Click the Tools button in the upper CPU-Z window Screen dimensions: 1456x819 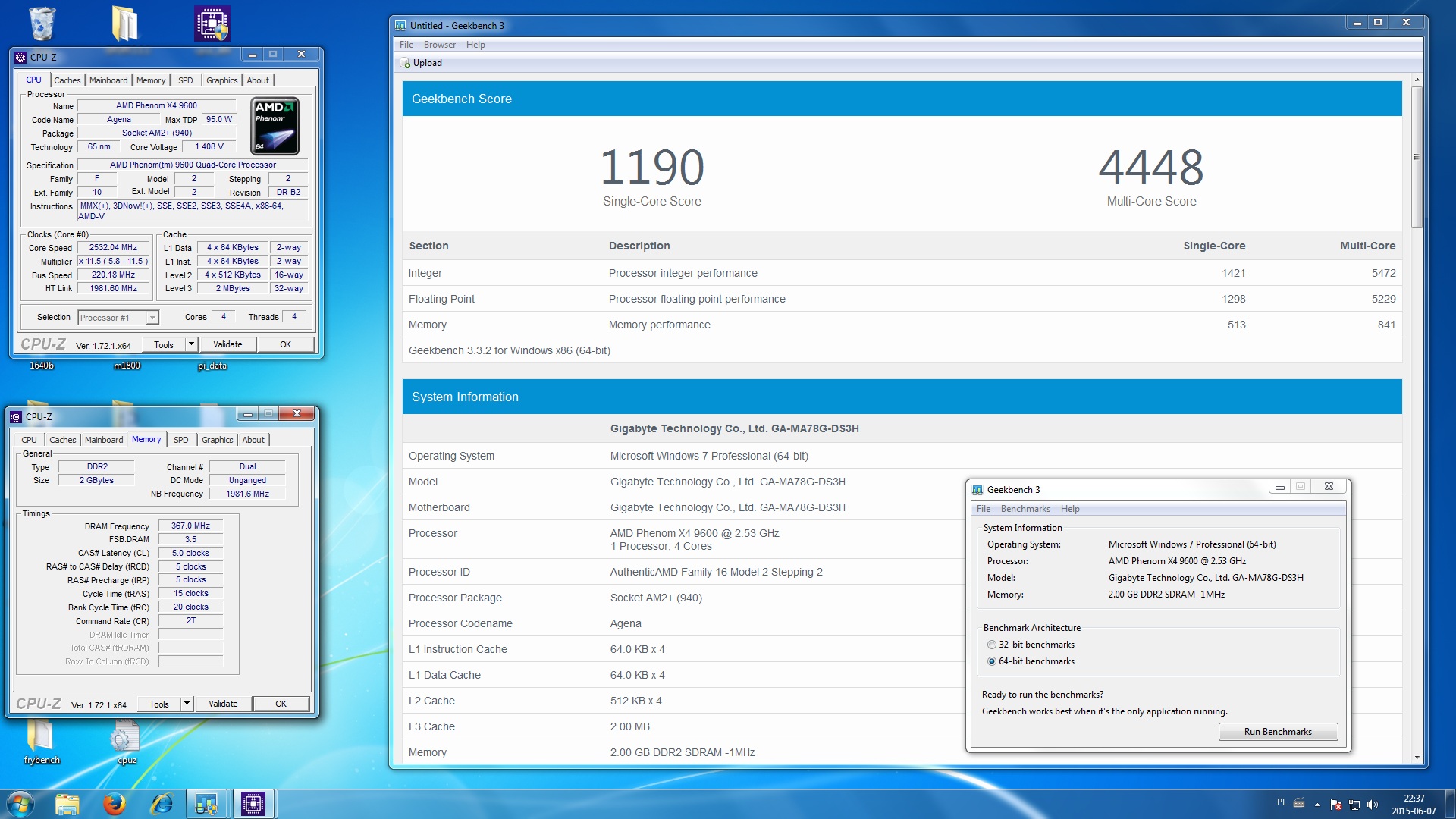(x=164, y=344)
